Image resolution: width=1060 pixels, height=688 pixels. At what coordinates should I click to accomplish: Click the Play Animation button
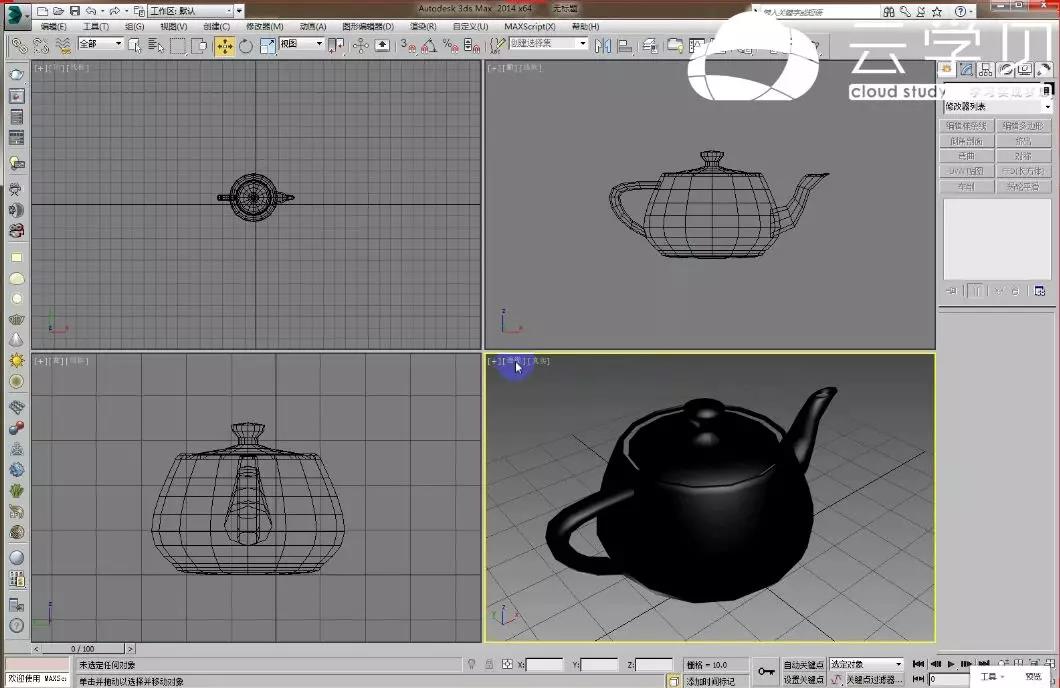[951, 664]
